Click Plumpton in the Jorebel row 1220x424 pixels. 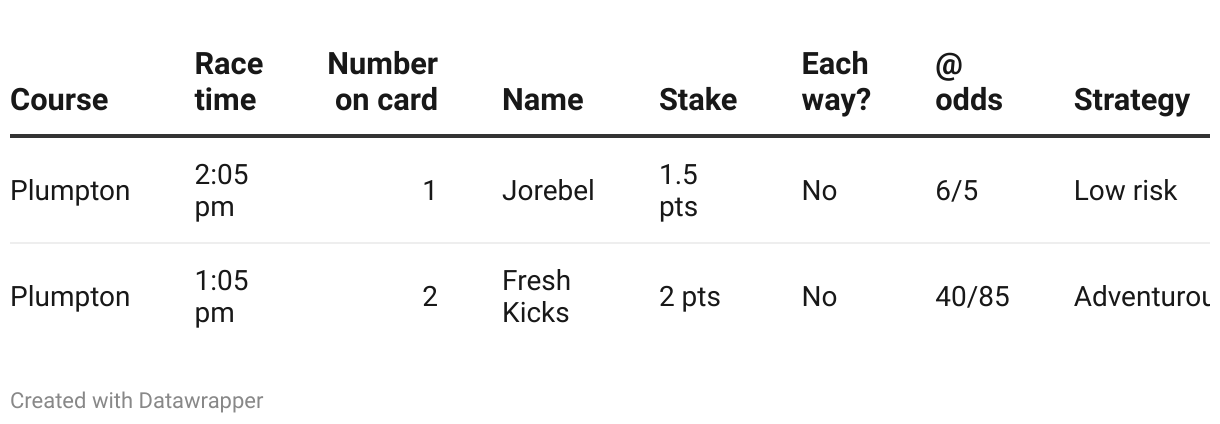(70, 191)
